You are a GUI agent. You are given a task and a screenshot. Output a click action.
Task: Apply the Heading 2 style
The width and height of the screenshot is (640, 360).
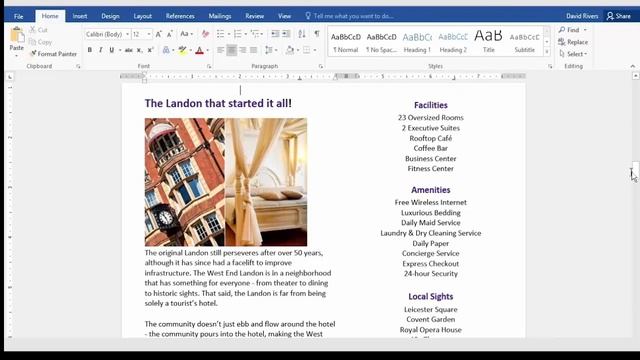point(453,42)
